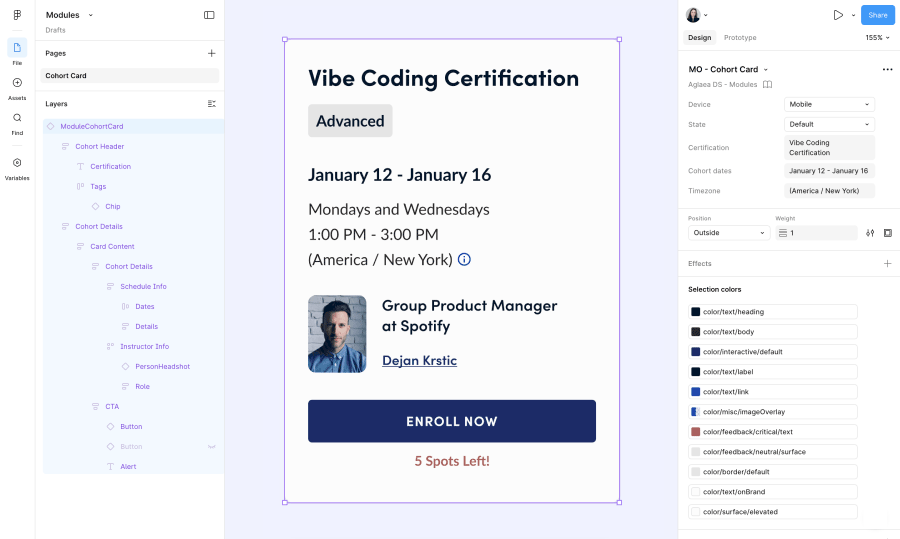Image resolution: width=900 pixels, height=539 pixels.
Task: Open component documentation book icon
Action: 767,84
